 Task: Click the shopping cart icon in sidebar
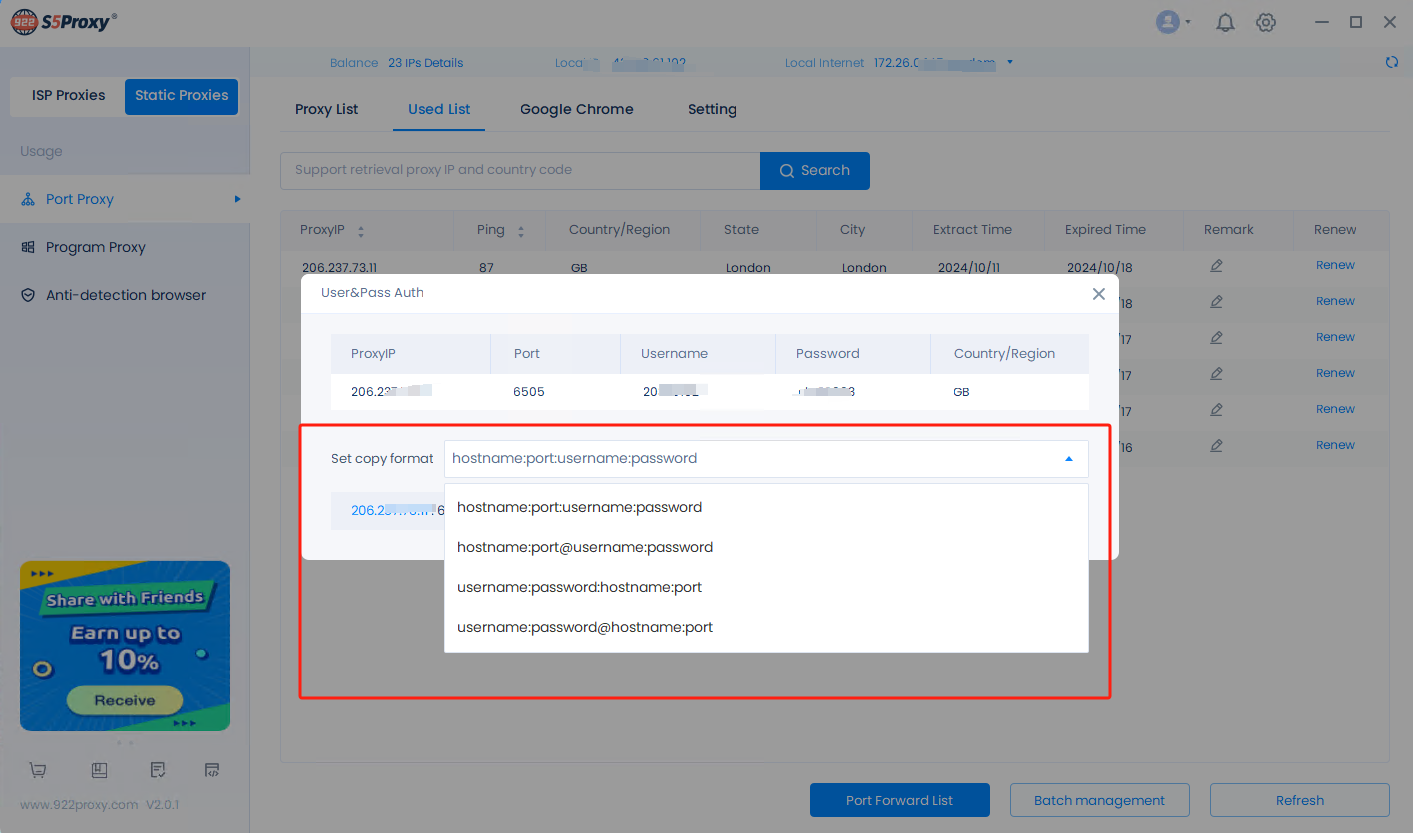[x=38, y=770]
